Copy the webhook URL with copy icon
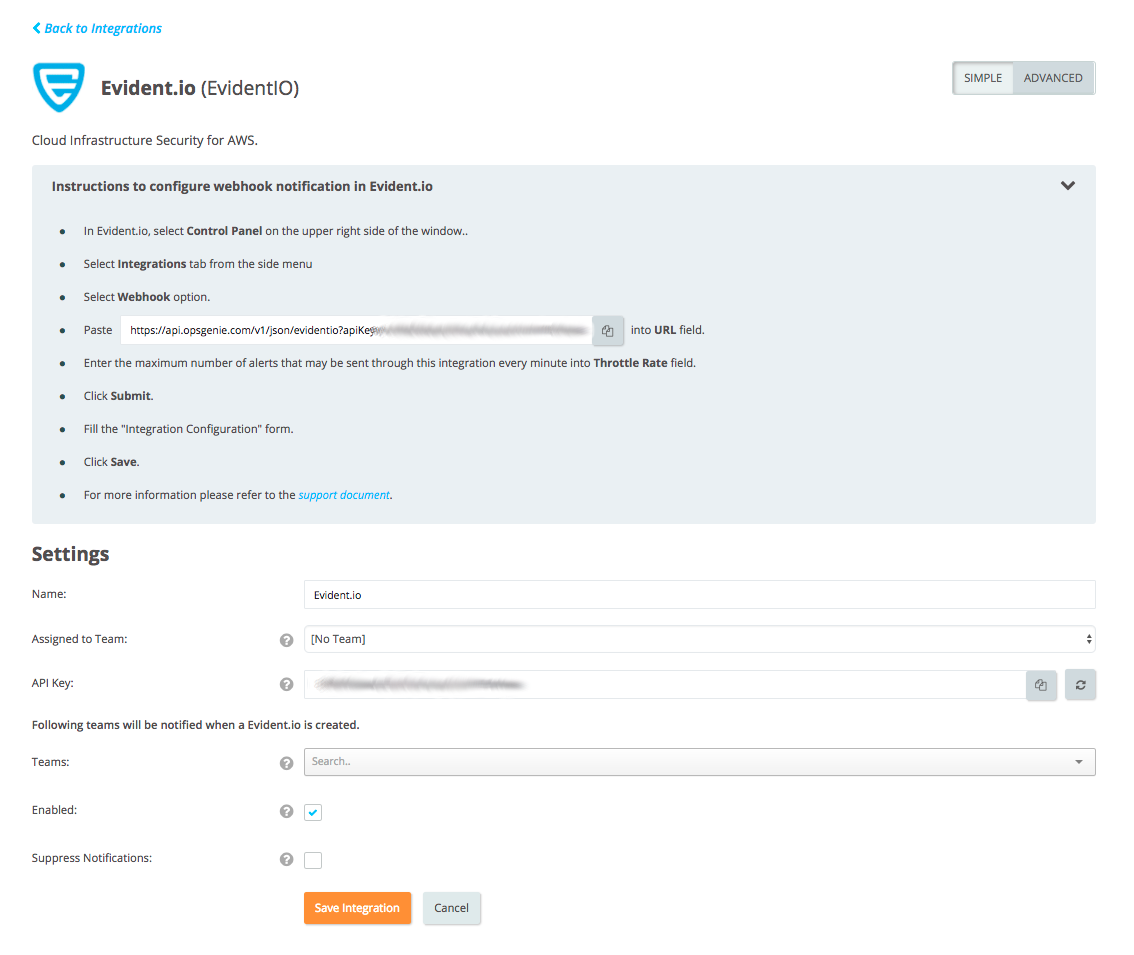Viewport: 1134px width, 955px height. (x=608, y=331)
